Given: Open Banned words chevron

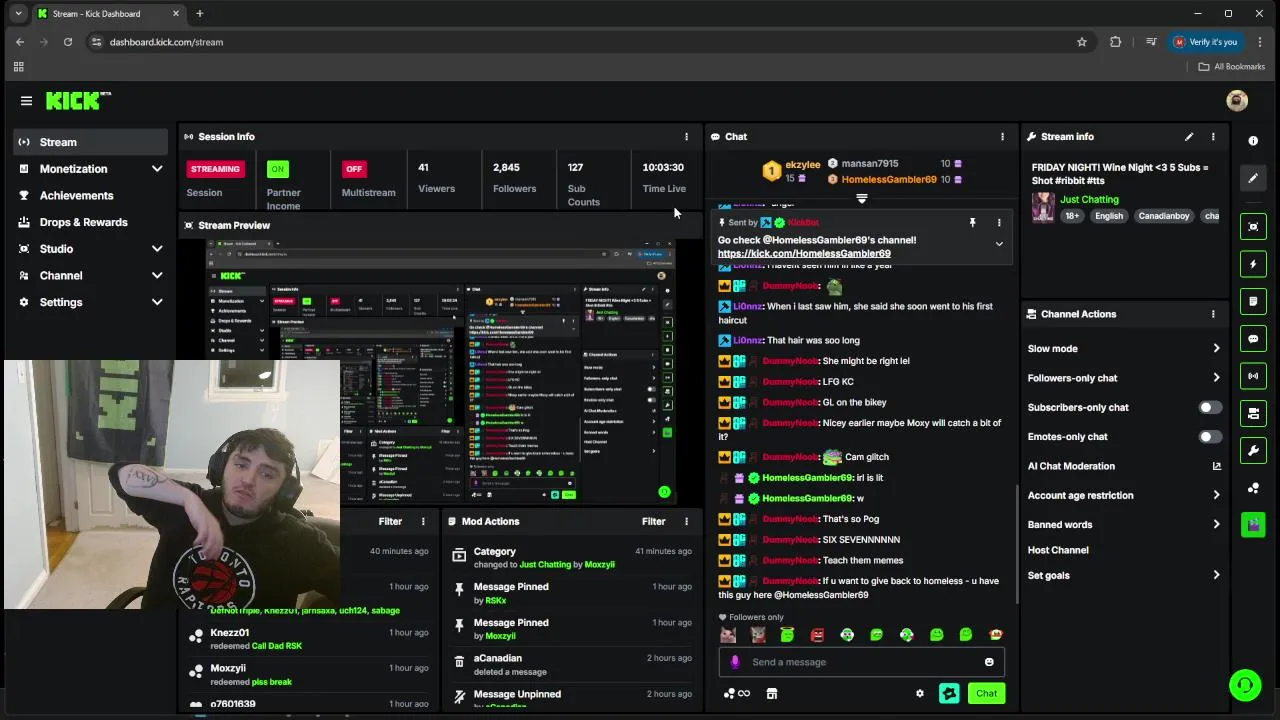Looking at the screenshot, I should [x=1216, y=525].
